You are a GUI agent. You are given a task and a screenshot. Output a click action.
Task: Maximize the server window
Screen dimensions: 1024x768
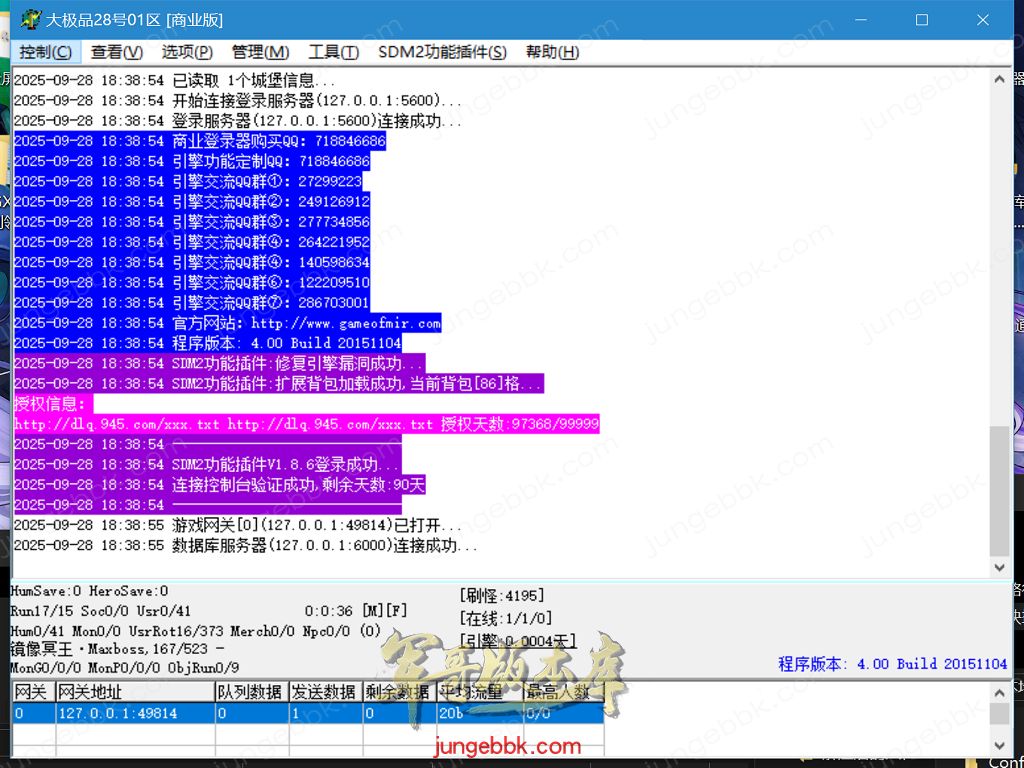coord(922,20)
